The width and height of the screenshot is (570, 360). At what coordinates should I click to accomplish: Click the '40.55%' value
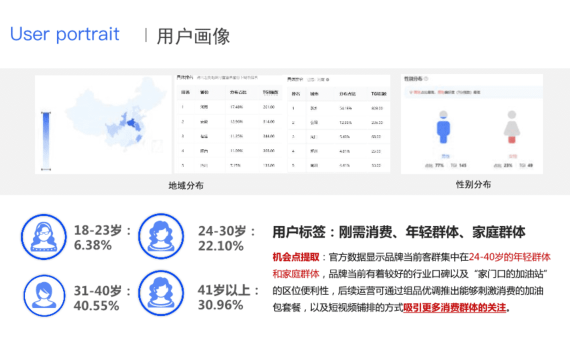tap(96, 306)
